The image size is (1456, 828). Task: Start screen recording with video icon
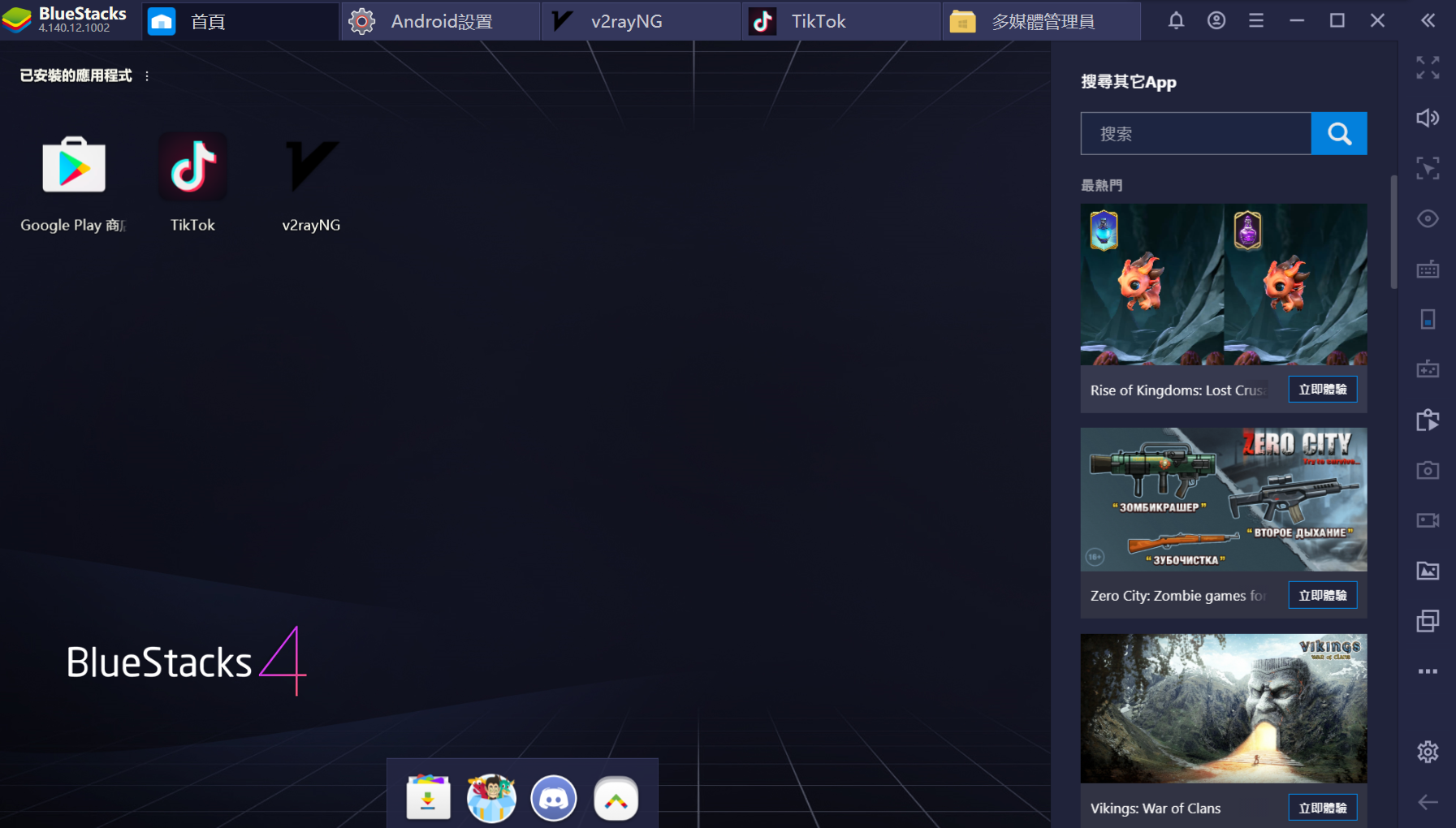1428,520
